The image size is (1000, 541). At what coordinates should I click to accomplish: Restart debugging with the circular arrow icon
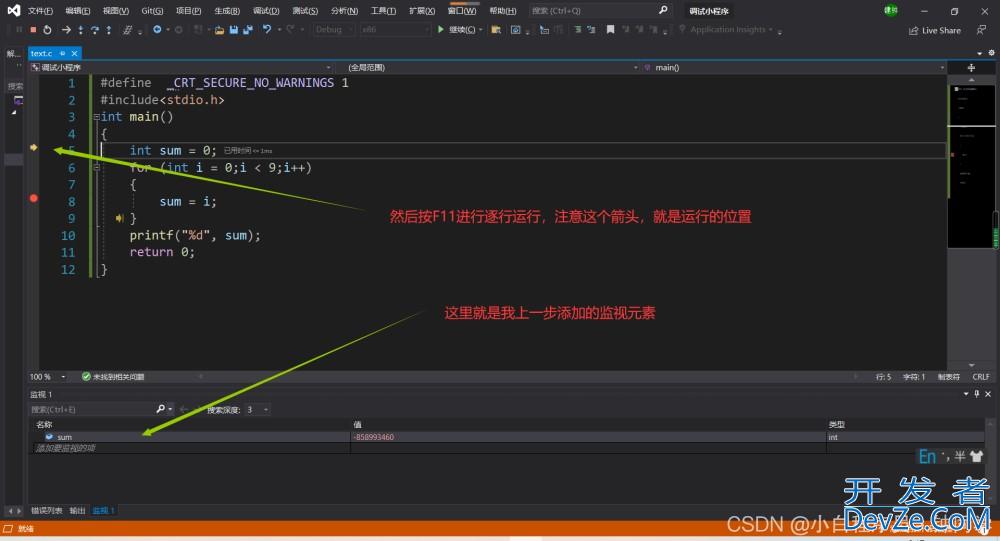tap(47, 29)
